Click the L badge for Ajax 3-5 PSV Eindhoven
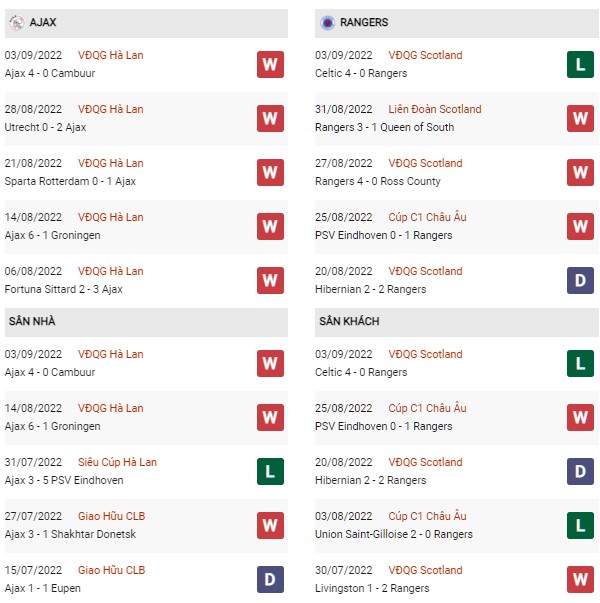The height and width of the screenshot is (603, 600). tap(270, 471)
